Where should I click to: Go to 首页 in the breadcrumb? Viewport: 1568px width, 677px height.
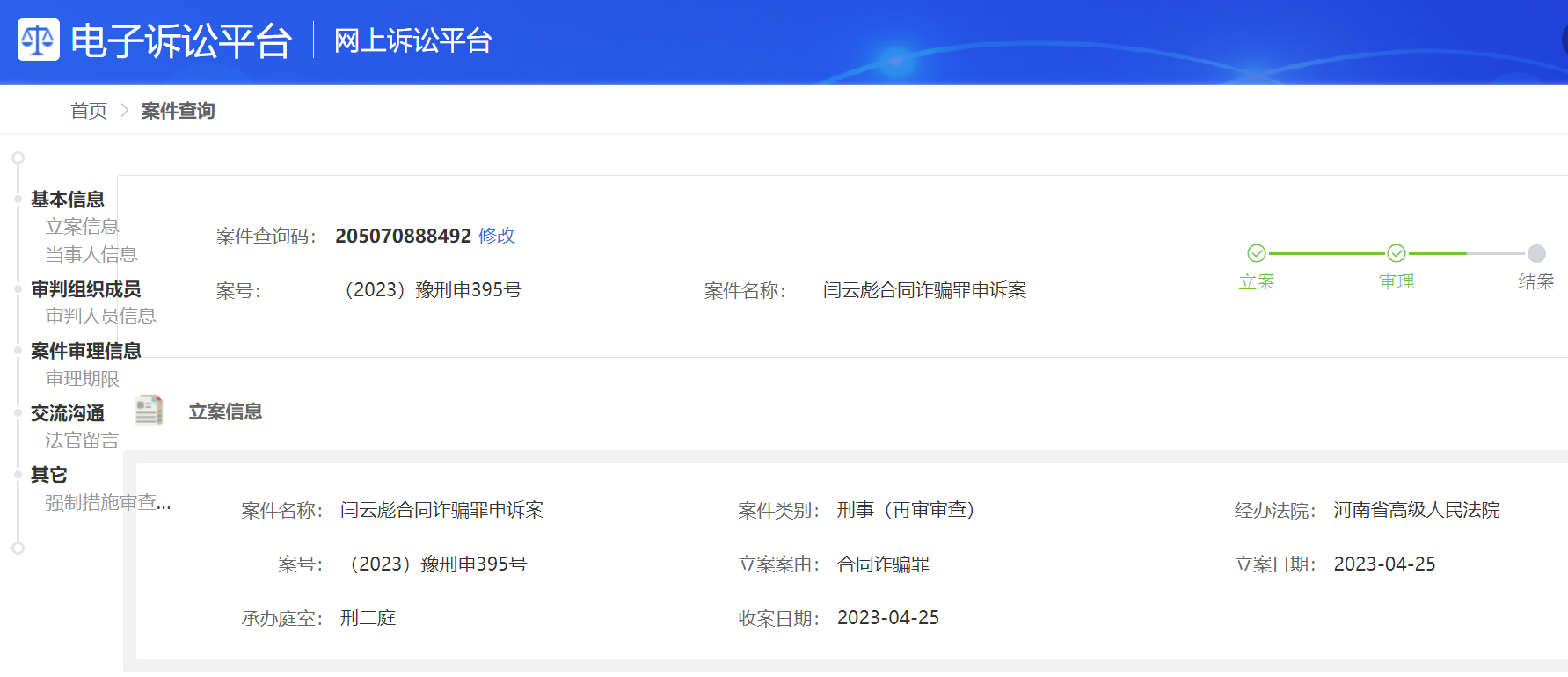pyautogui.click(x=89, y=111)
